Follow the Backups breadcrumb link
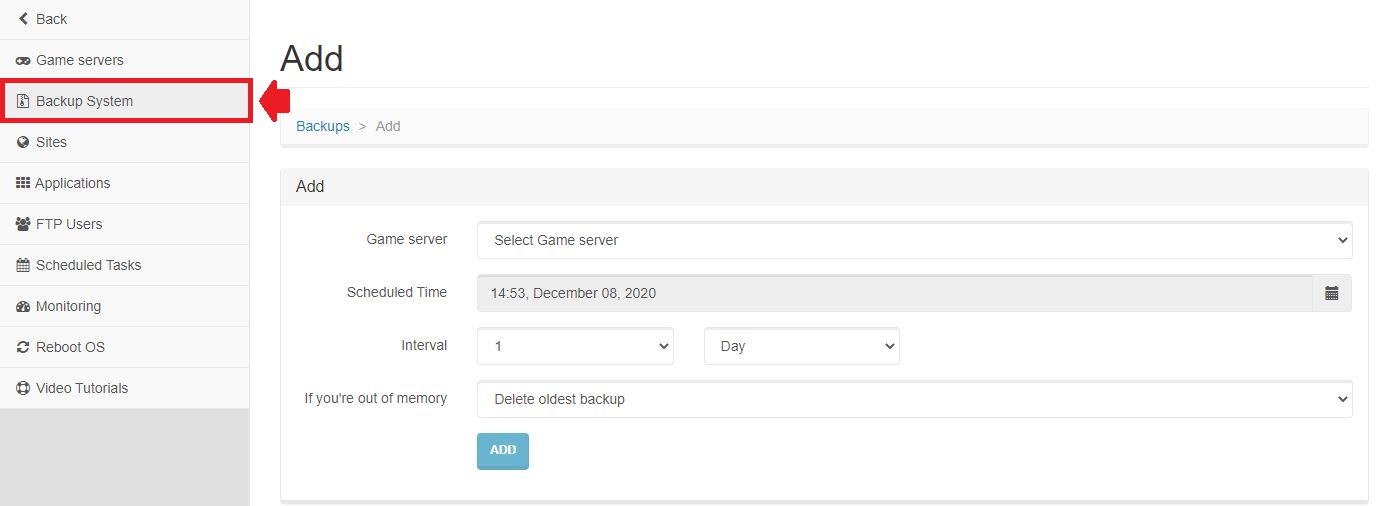The height and width of the screenshot is (506, 1376). [323, 126]
